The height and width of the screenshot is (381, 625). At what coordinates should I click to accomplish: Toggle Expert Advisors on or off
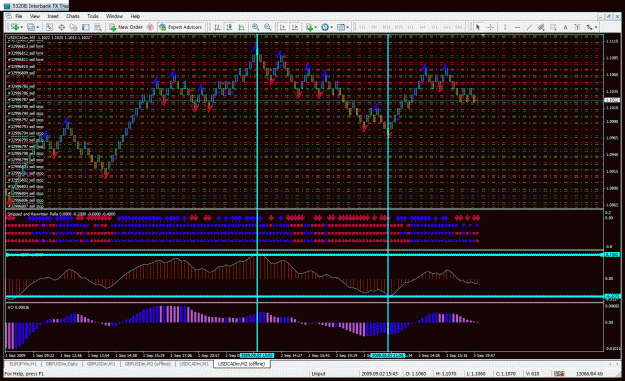pos(181,27)
